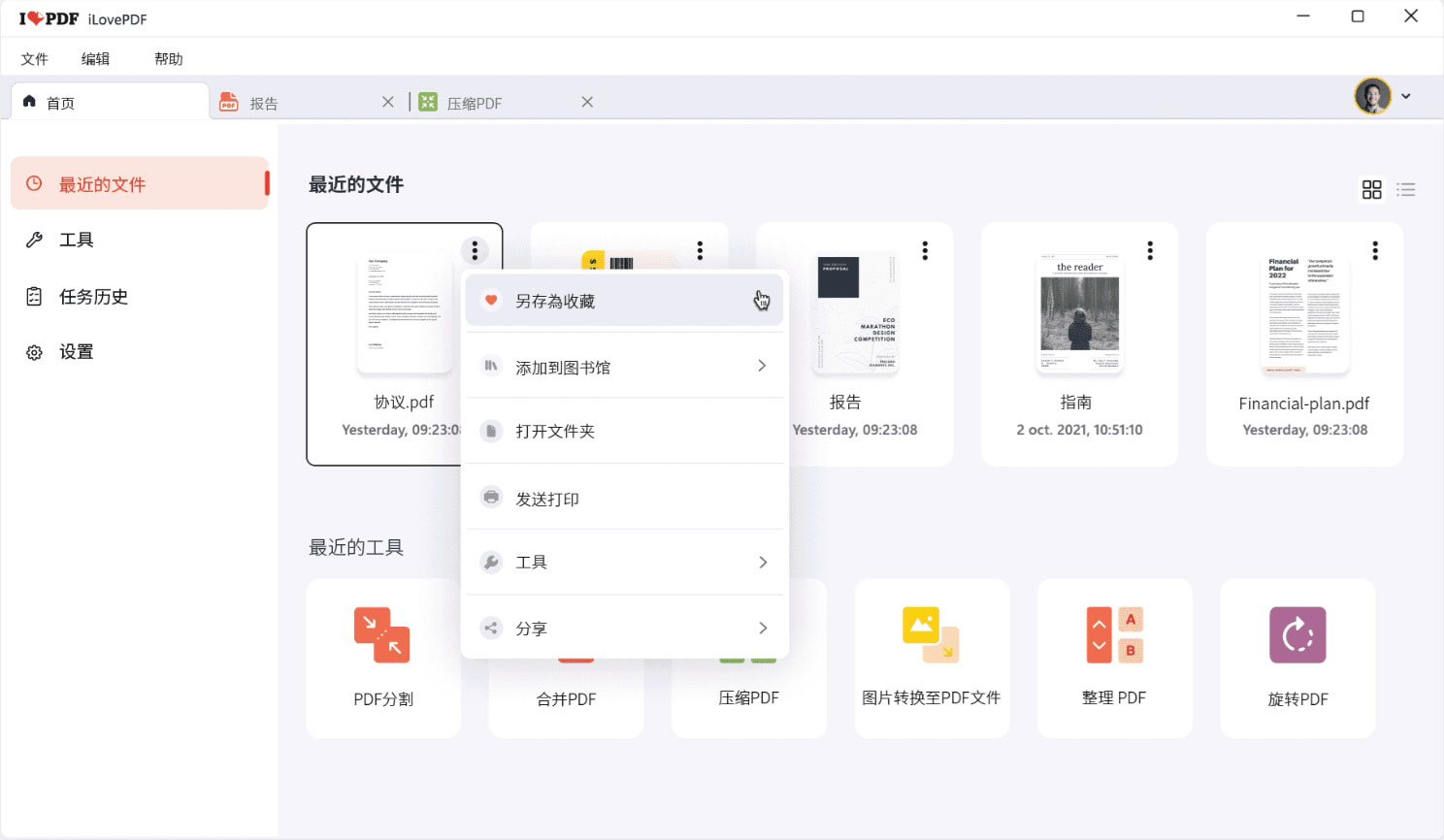Switch to list view layout icon
The image size is (1444, 840).
pos(1406,190)
